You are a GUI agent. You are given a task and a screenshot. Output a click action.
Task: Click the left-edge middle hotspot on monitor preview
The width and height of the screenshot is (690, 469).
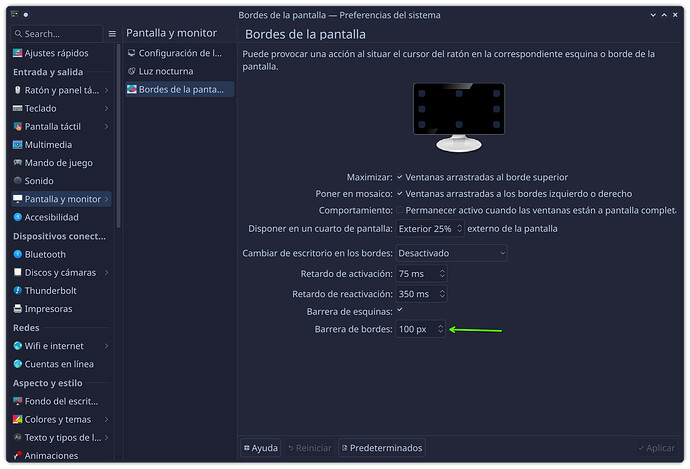(x=422, y=109)
